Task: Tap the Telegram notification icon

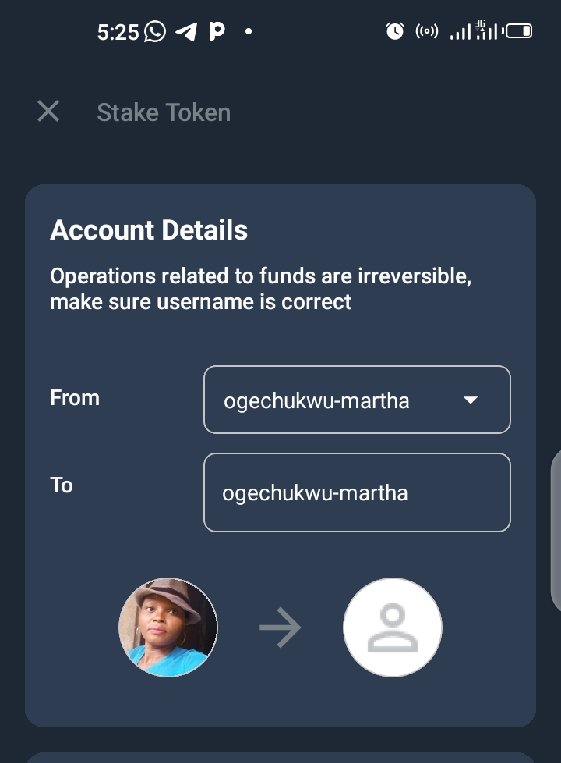Action: pyautogui.click(x=186, y=32)
